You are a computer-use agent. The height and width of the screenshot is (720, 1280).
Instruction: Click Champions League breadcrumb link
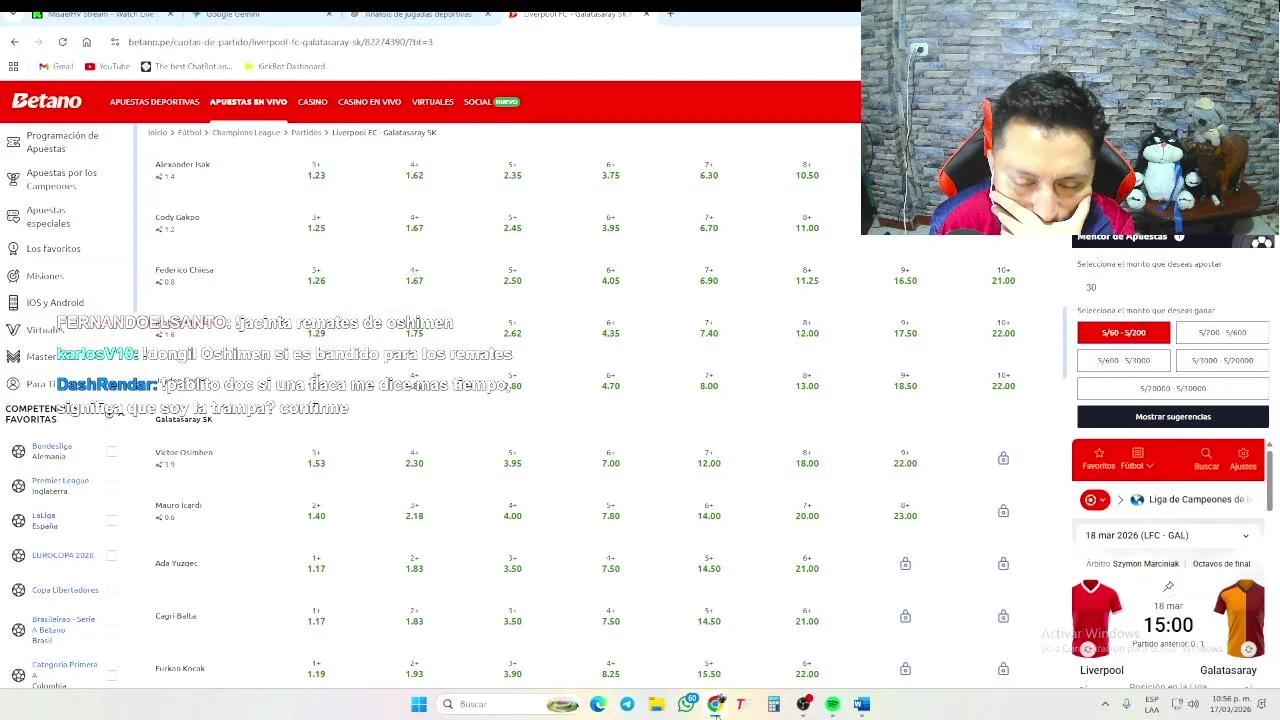(246, 132)
